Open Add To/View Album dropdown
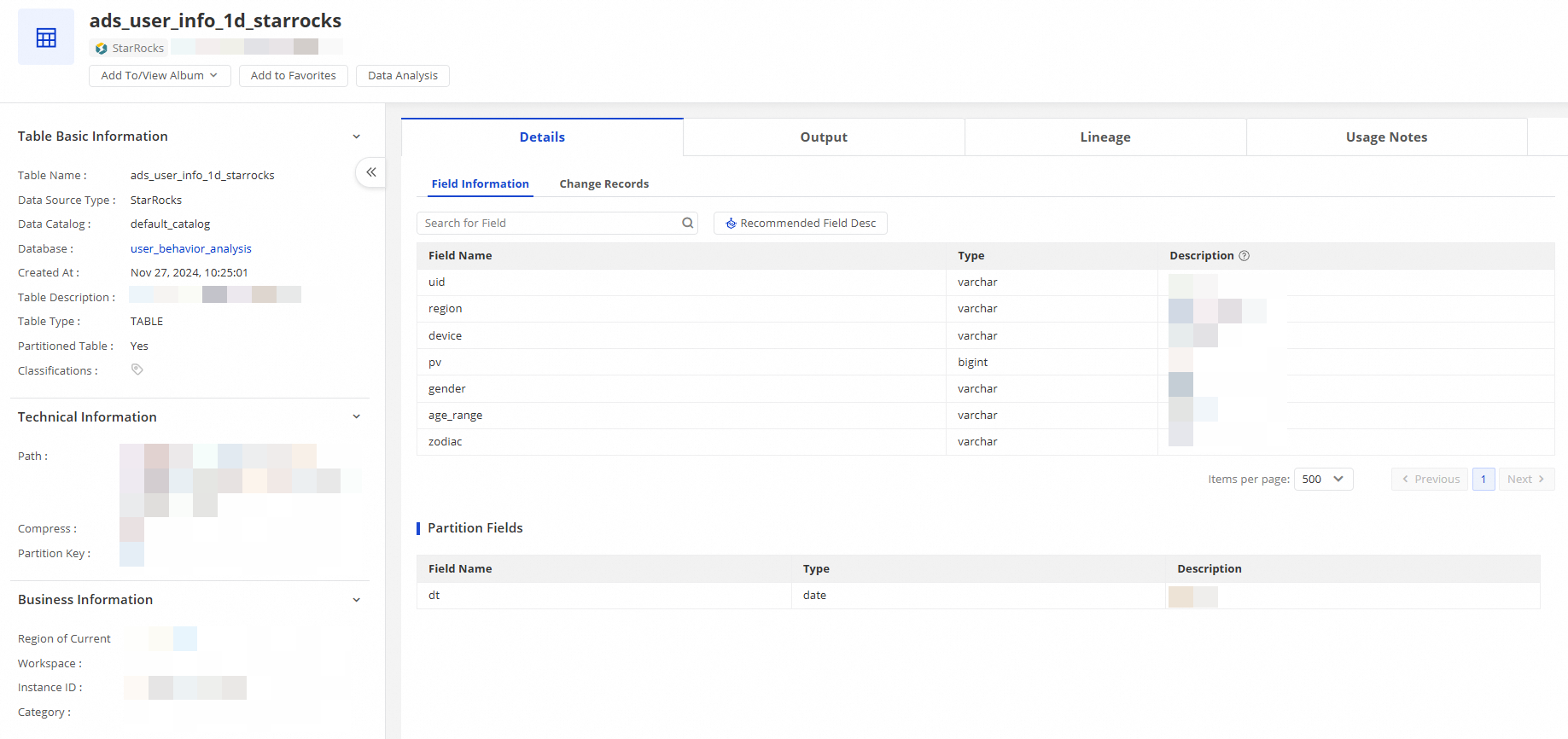 (159, 76)
